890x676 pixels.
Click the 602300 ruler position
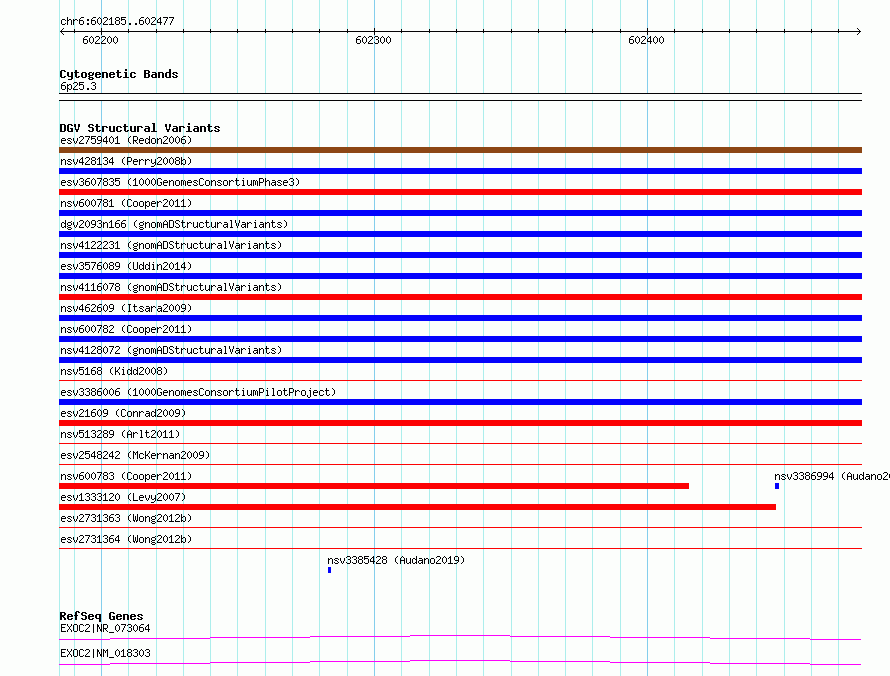(x=373, y=40)
